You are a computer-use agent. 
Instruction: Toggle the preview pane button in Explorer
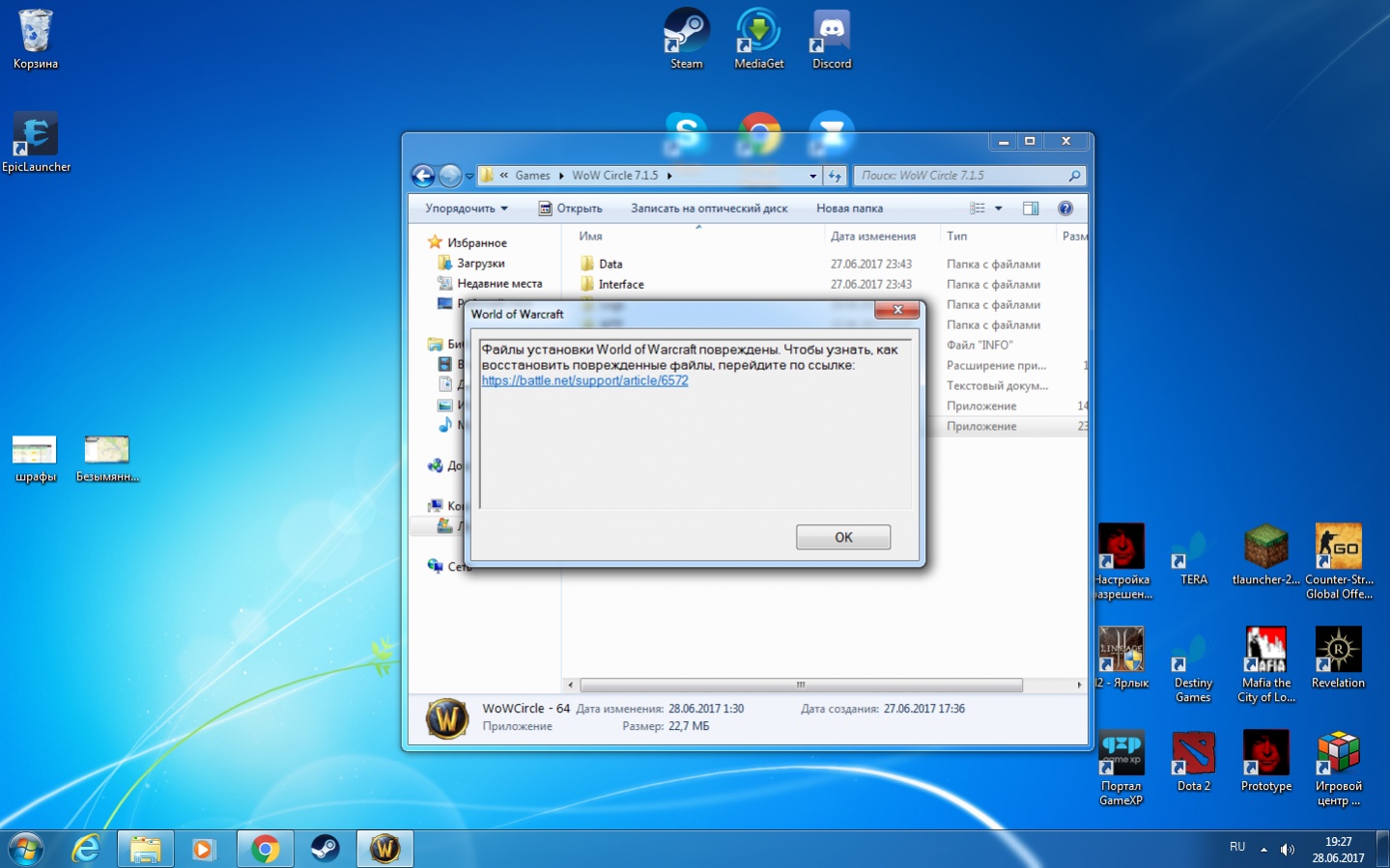click(x=1031, y=209)
